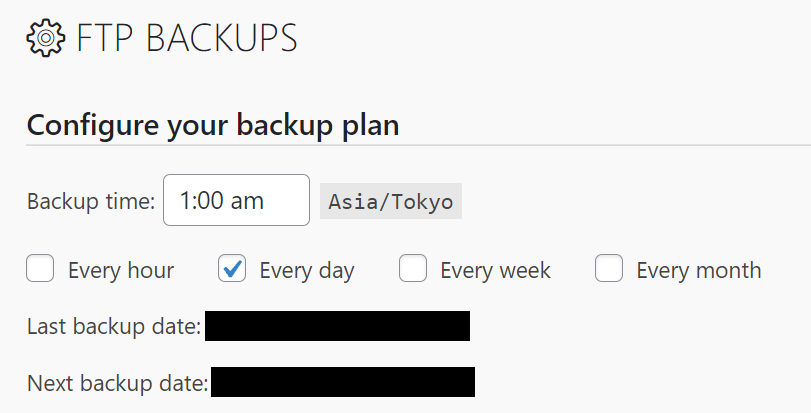Click the Asia/Tokyo timezone badge
Screen dimensions: 811x413
[x=391, y=201]
